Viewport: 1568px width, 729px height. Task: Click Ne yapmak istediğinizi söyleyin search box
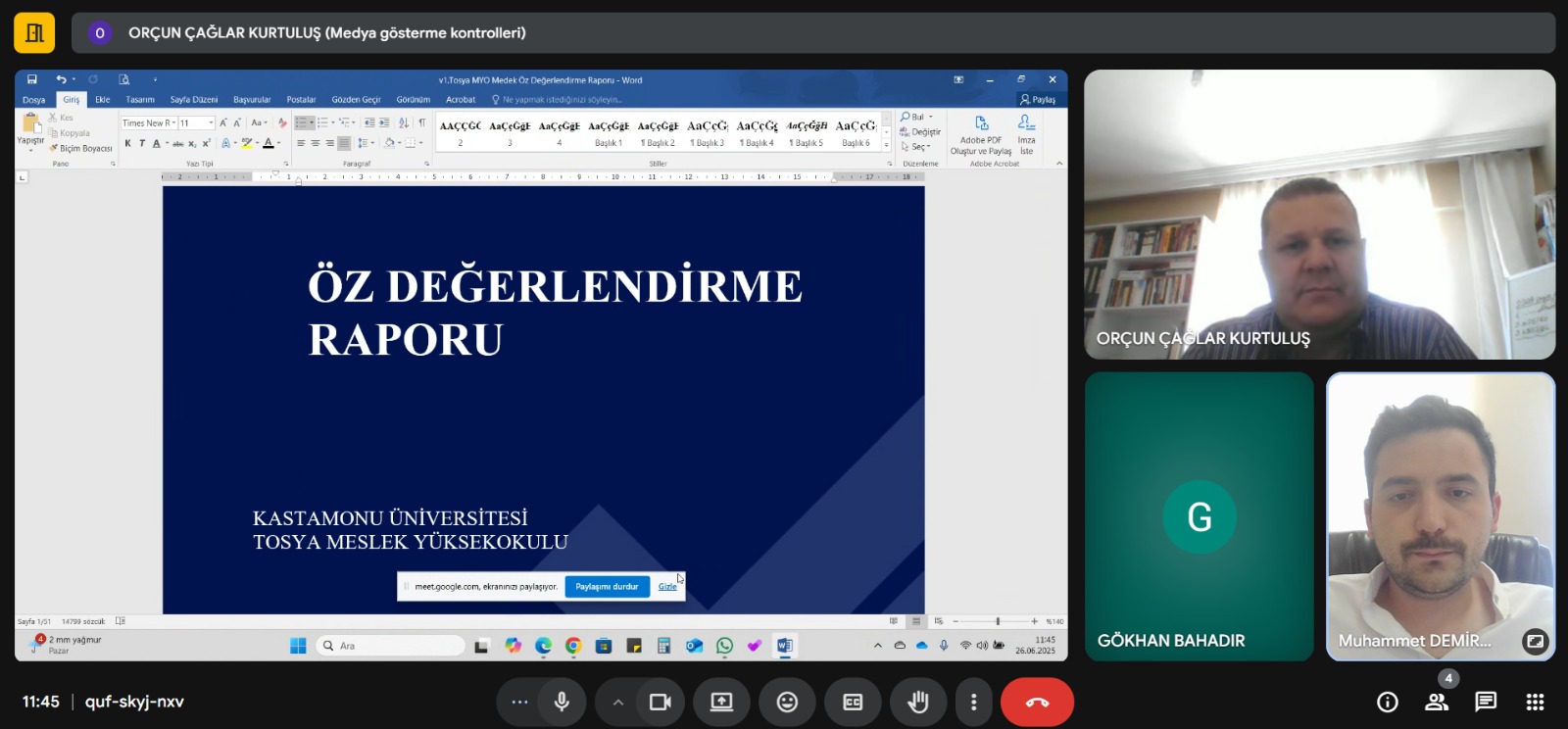tap(557, 100)
